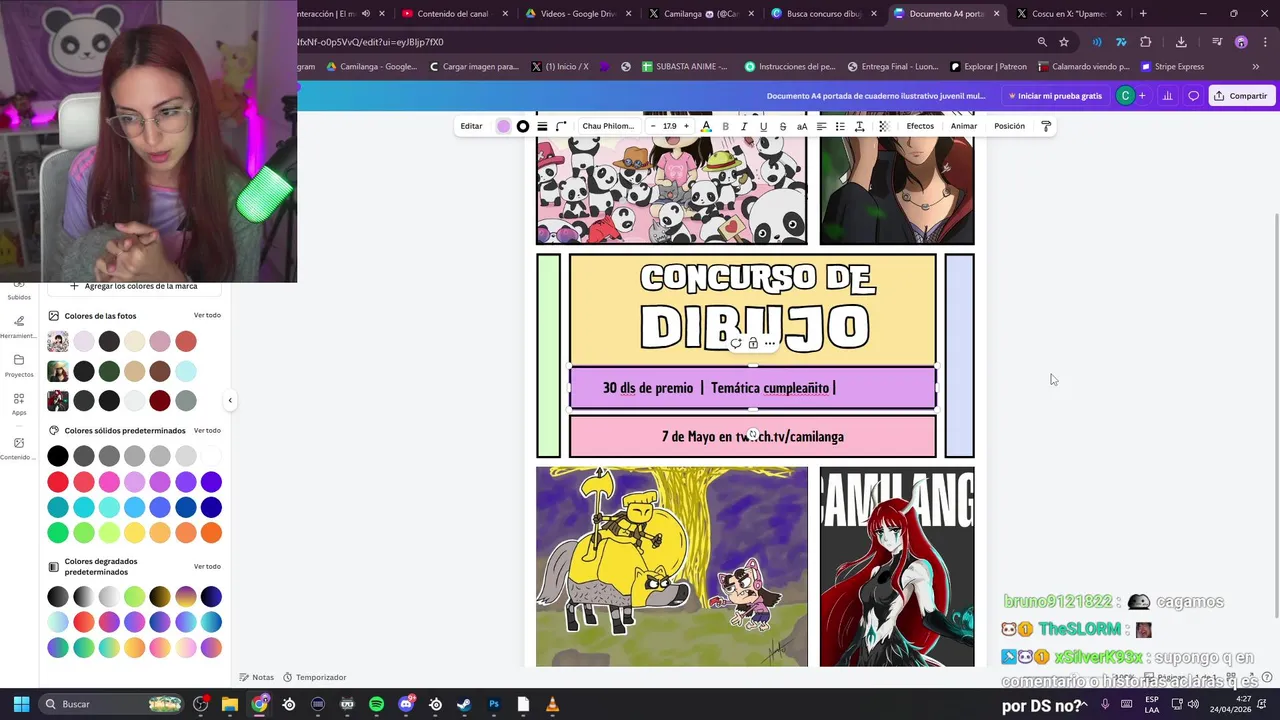Click Ver todo for Colores de las fotos
This screenshot has width=1280, height=720.
207,315
